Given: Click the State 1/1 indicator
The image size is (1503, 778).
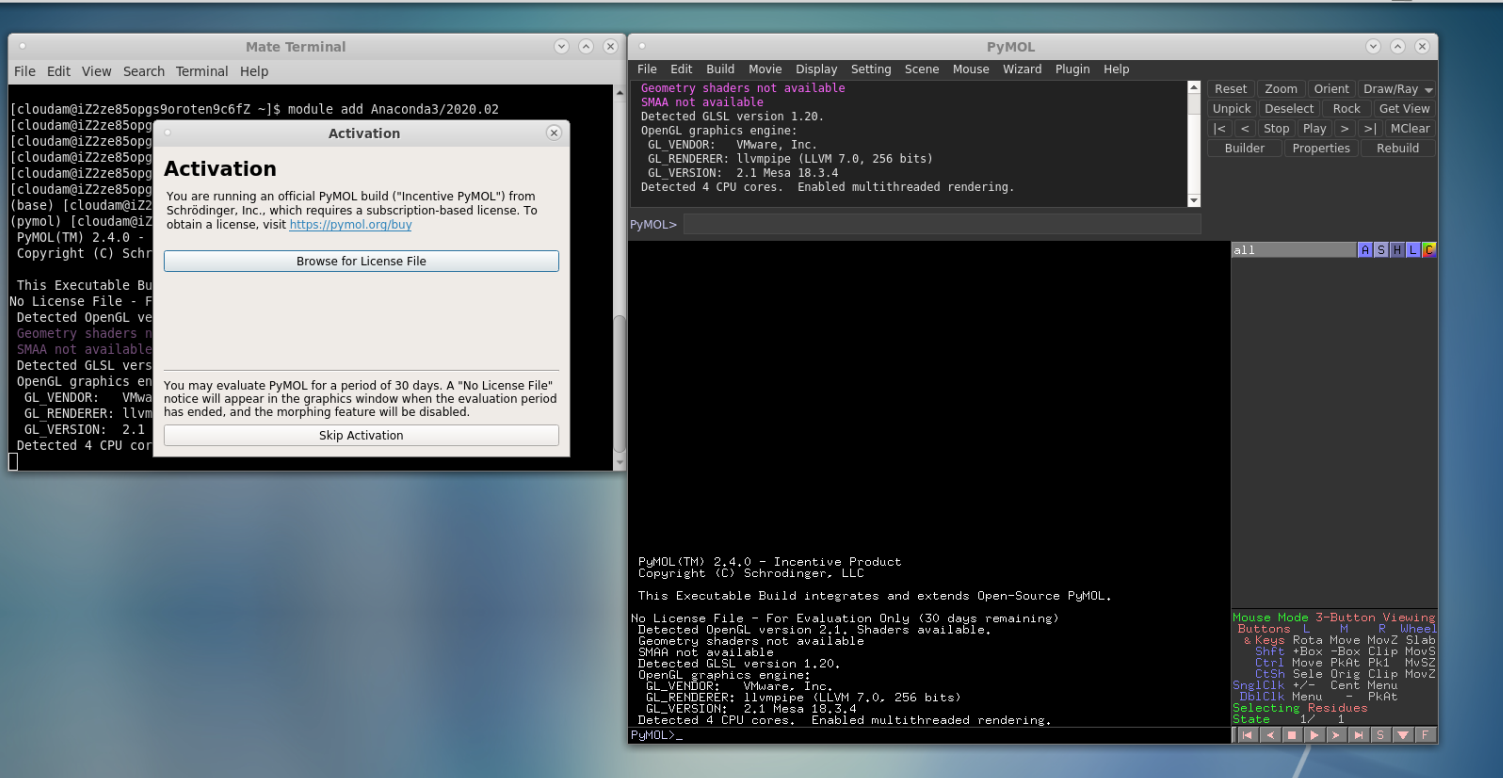Looking at the screenshot, I should (x=1289, y=719).
